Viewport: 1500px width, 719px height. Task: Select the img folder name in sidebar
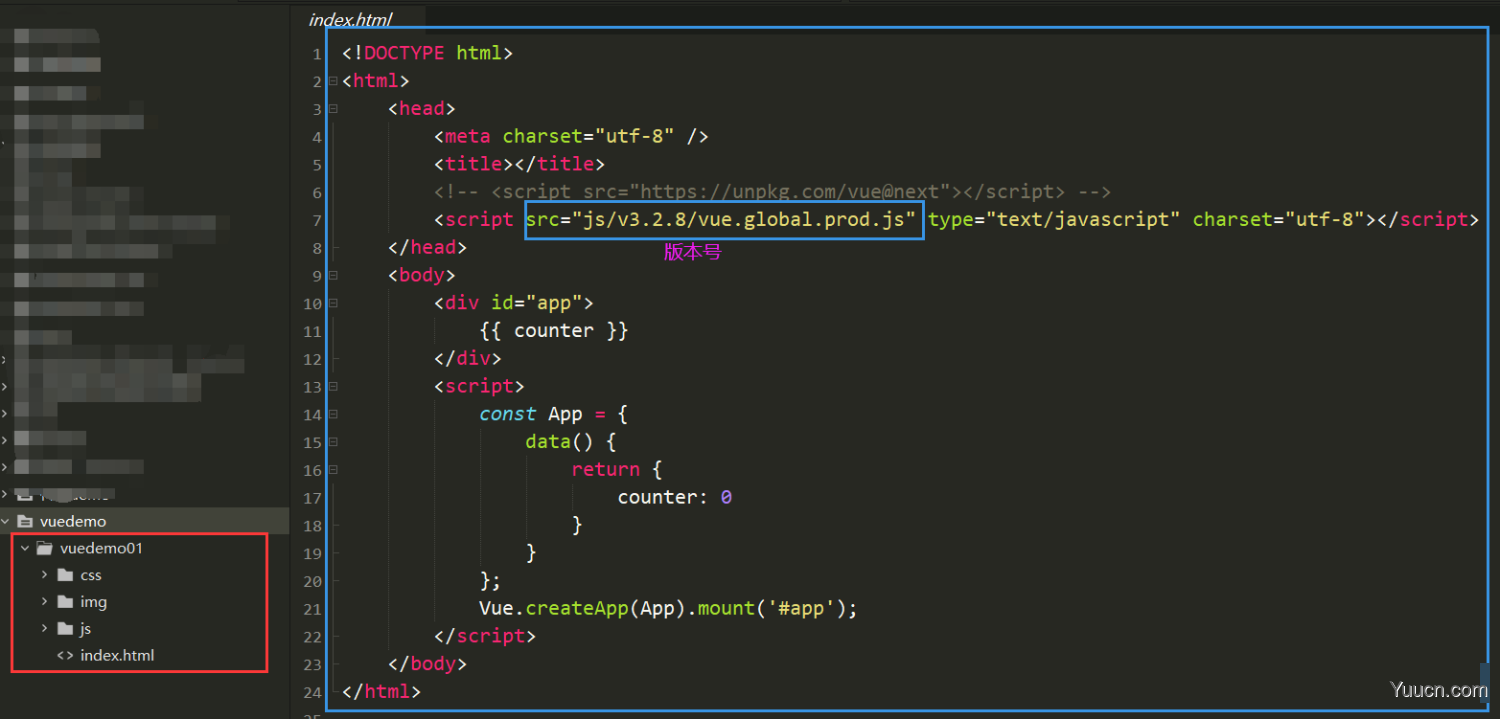pos(94,602)
